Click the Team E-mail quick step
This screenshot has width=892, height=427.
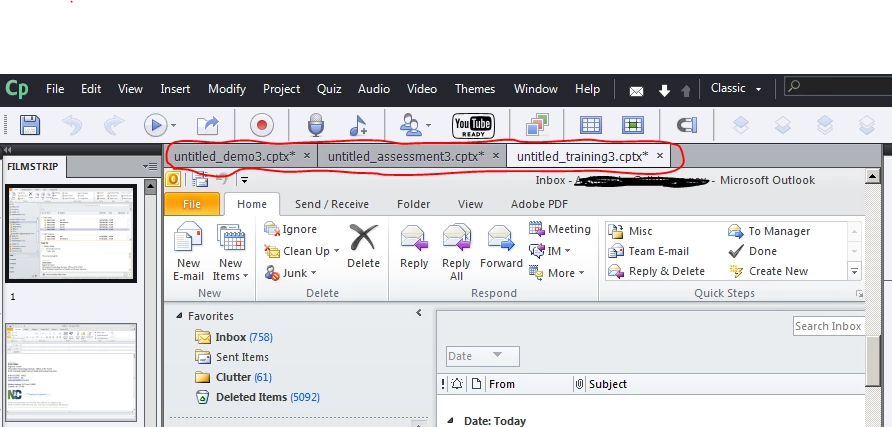[x=649, y=251]
